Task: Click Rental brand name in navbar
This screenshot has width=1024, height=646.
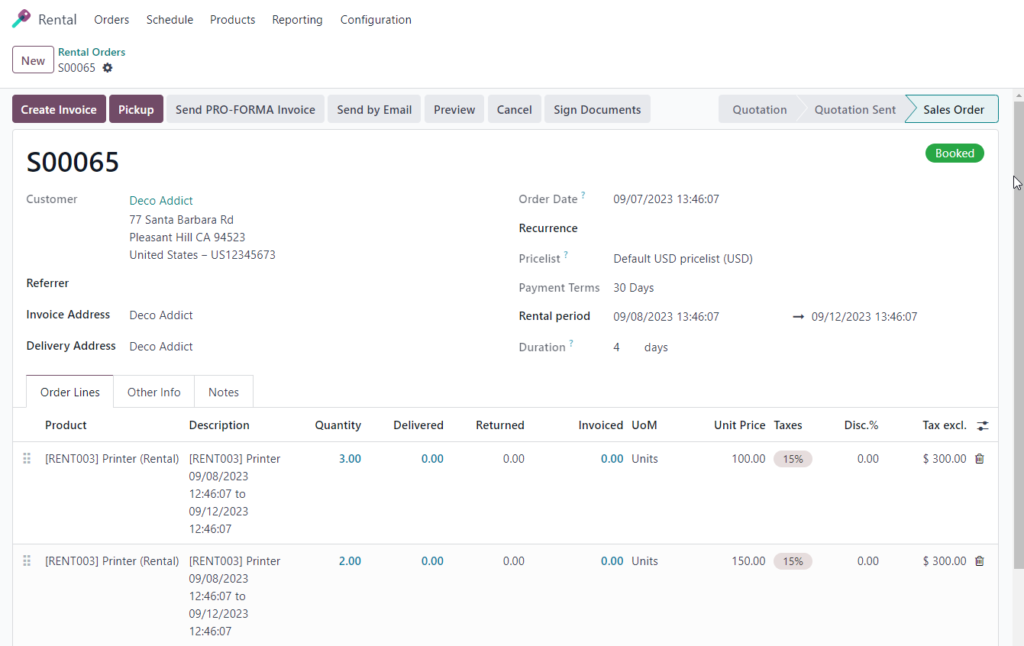Action: (x=57, y=20)
